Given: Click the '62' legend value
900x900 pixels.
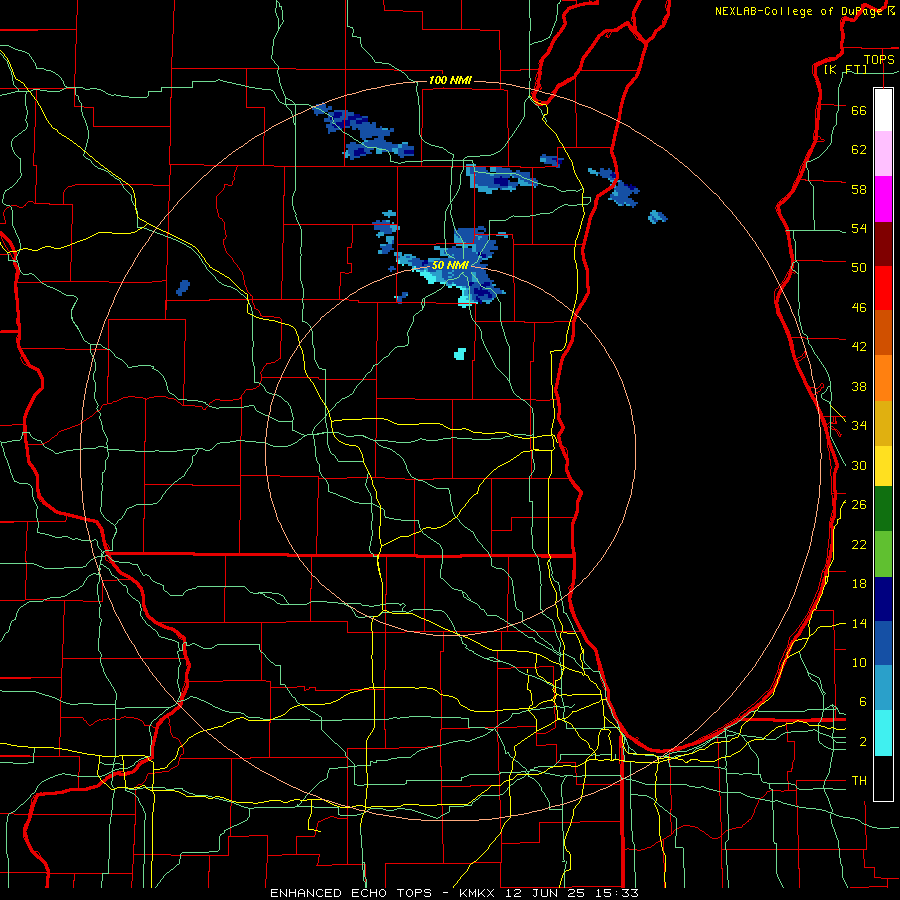Looking at the screenshot, I should (859, 150).
